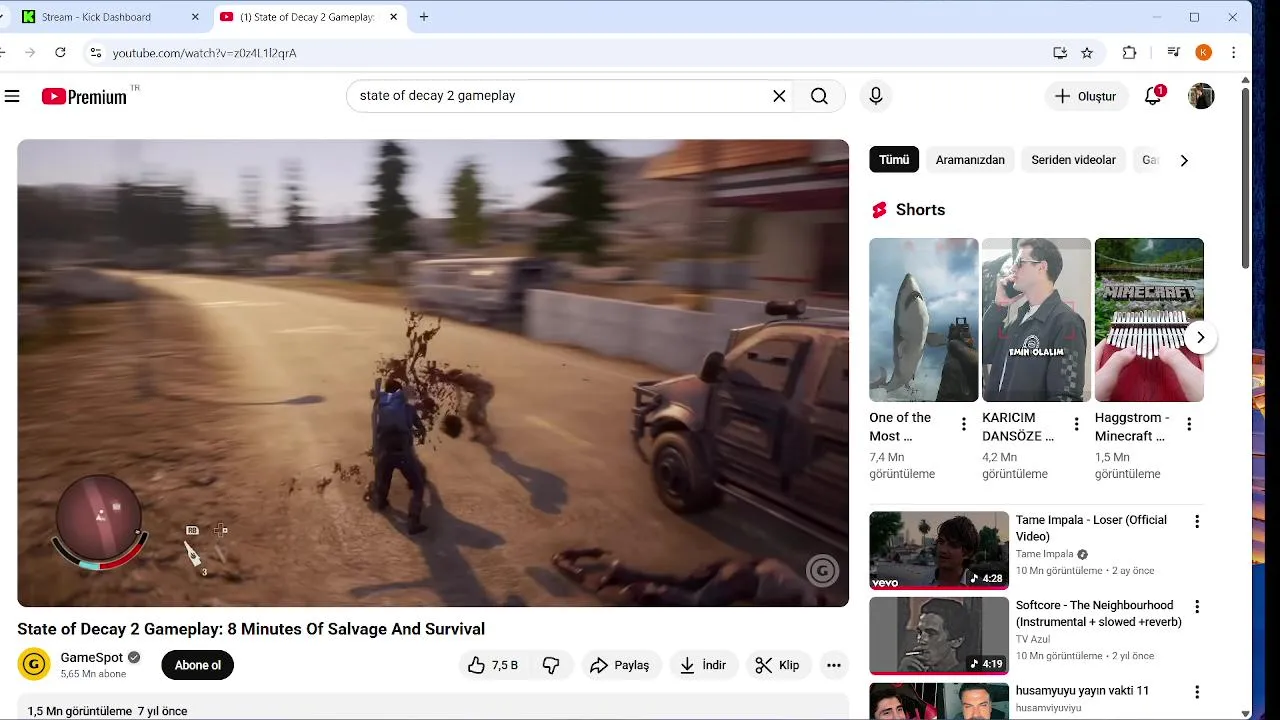The height and width of the screenshot is (720, 1280).
Task: Show more filter chips with right arrow
Action: (x=1184, y=160)
